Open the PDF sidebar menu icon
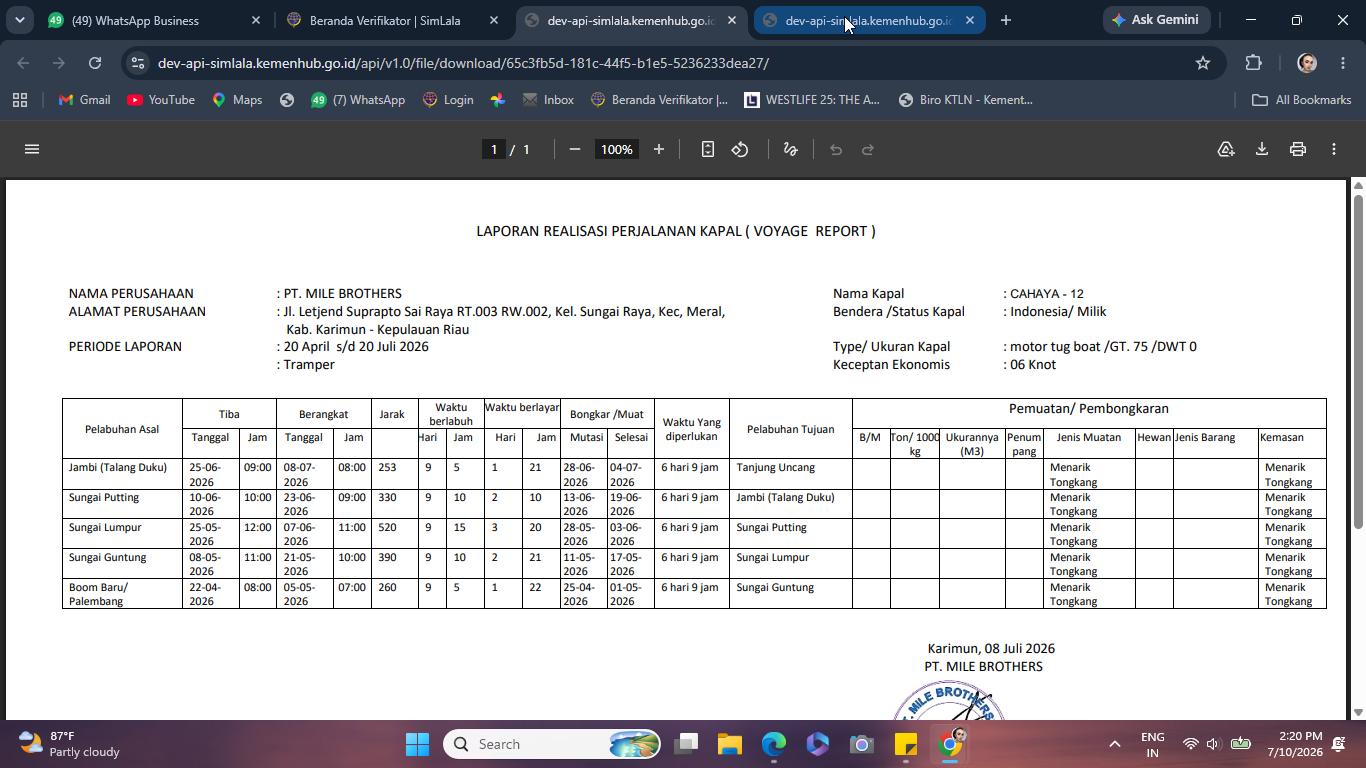The width and height of the screenshot is (1366, 768). (x=31, y=149)
